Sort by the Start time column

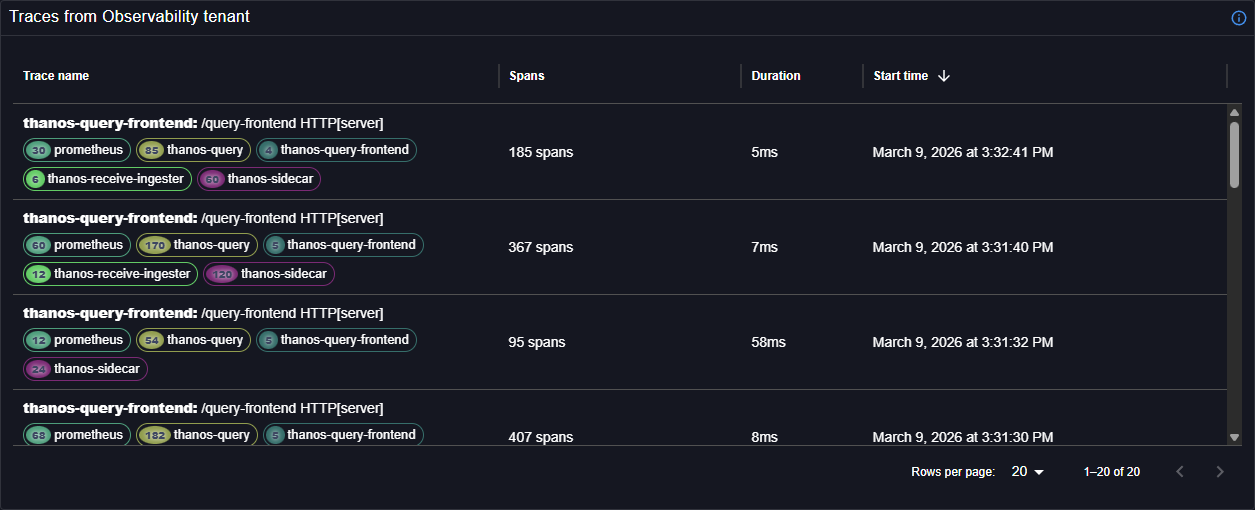(x=900, y=76)
